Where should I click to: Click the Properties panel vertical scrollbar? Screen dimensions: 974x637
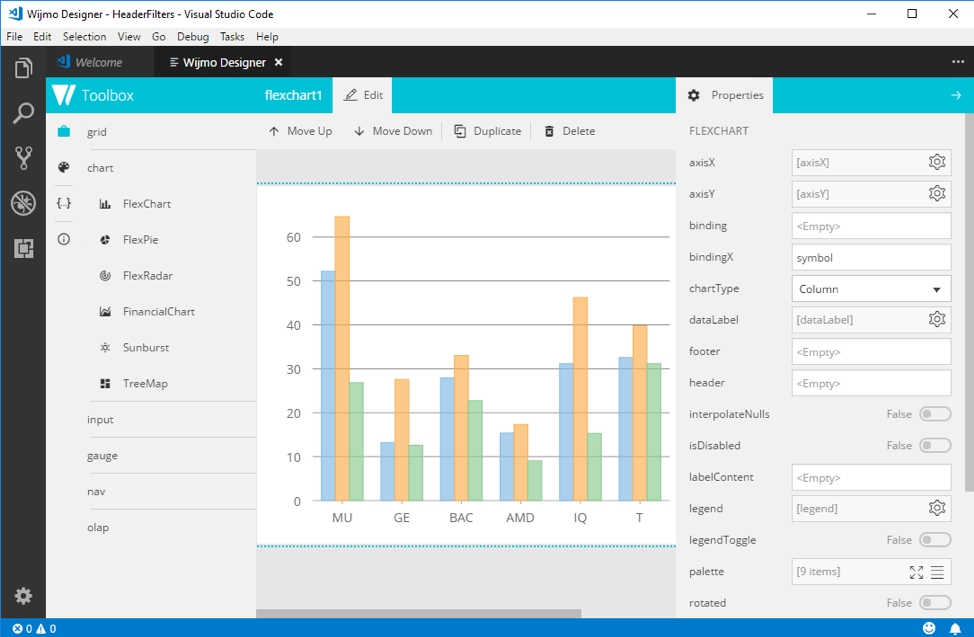(x=969, y=303)
